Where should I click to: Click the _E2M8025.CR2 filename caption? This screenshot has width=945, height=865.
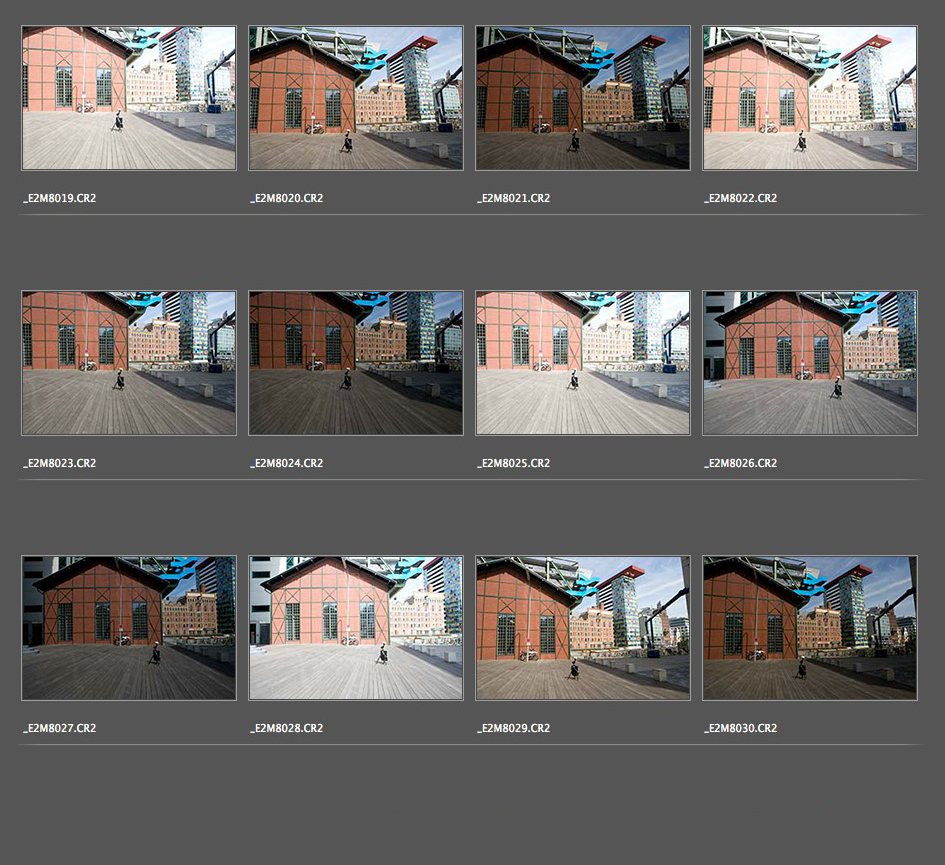[x=514, y=463]
